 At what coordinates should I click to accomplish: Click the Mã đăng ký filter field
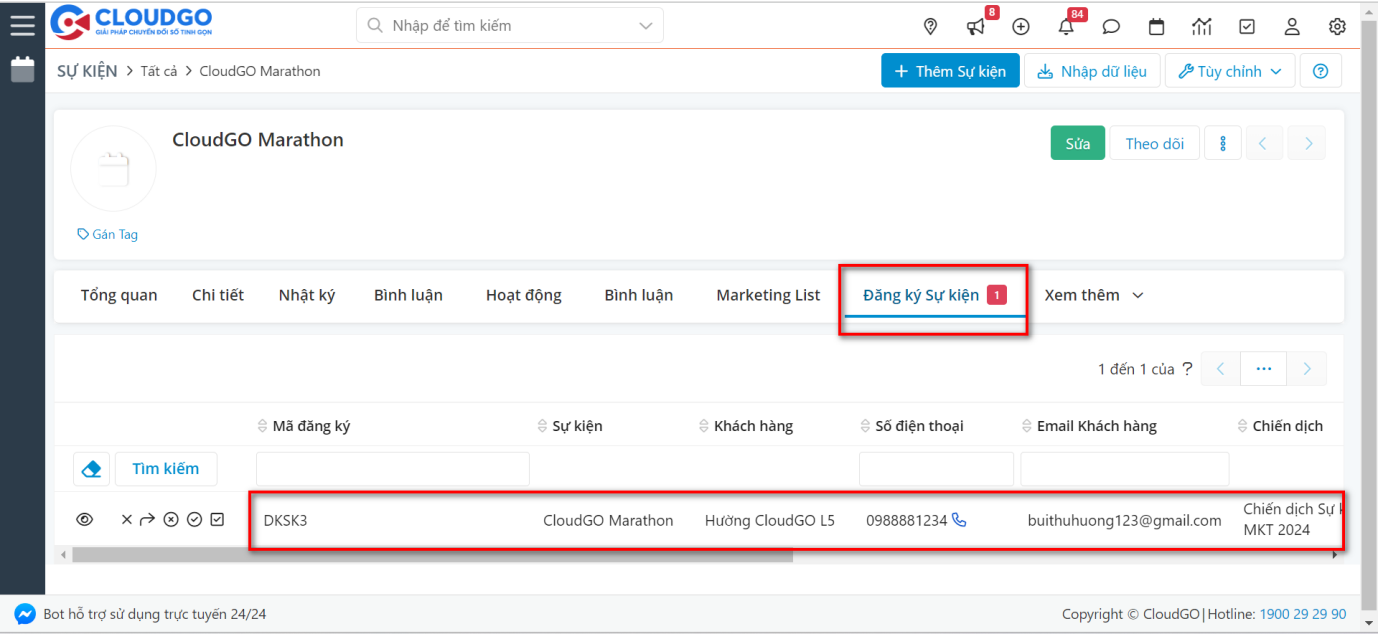pyautogui.click(x=392, y=468)
